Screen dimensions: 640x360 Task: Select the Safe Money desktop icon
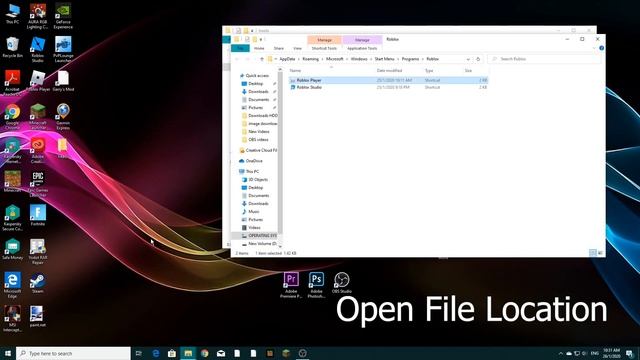click(x=13, y=249)
